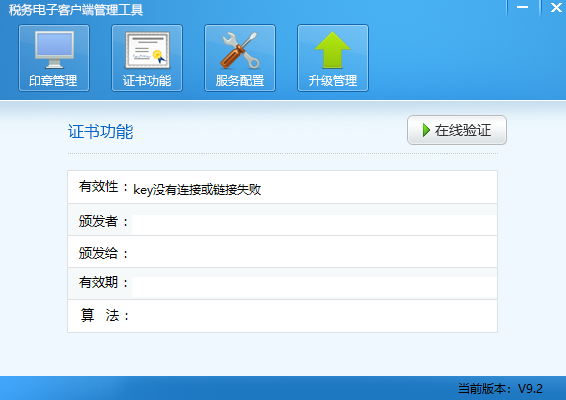Minimize the 税务电子客户端管理工具 window
The width and height of the screenshot is (566, 400).
click(x=522, y=8)
